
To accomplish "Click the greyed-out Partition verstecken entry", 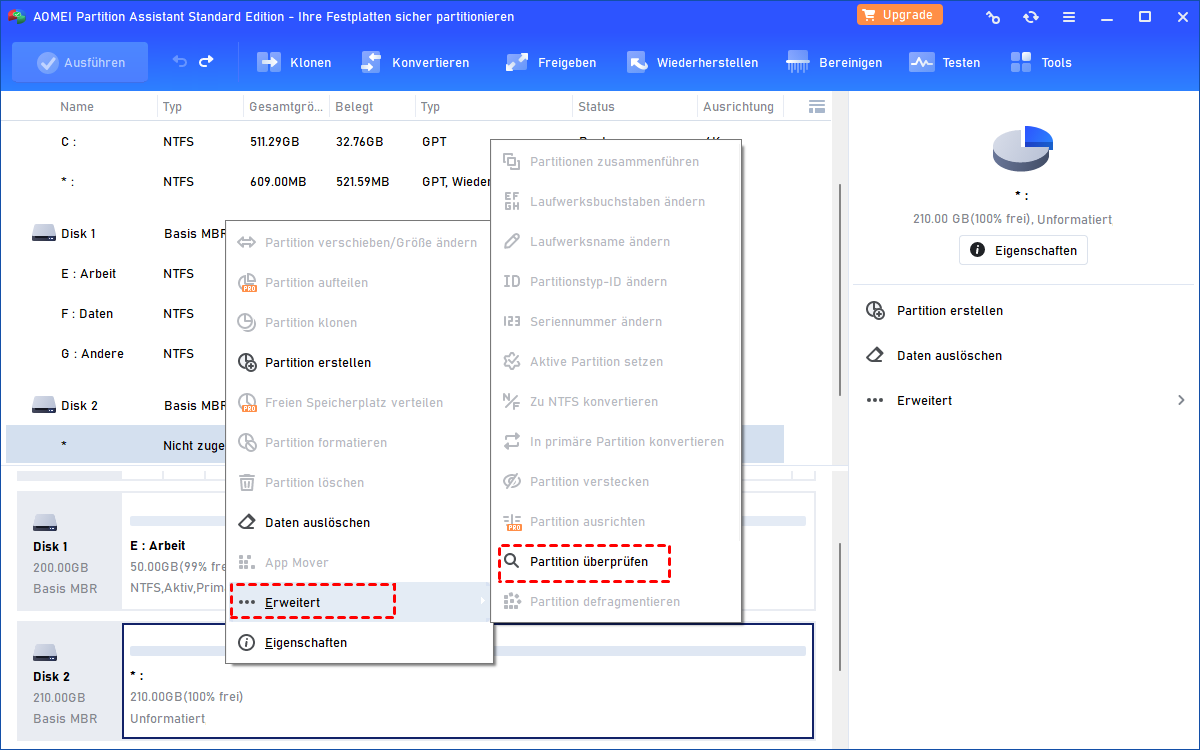I will (x=615, y=482).
